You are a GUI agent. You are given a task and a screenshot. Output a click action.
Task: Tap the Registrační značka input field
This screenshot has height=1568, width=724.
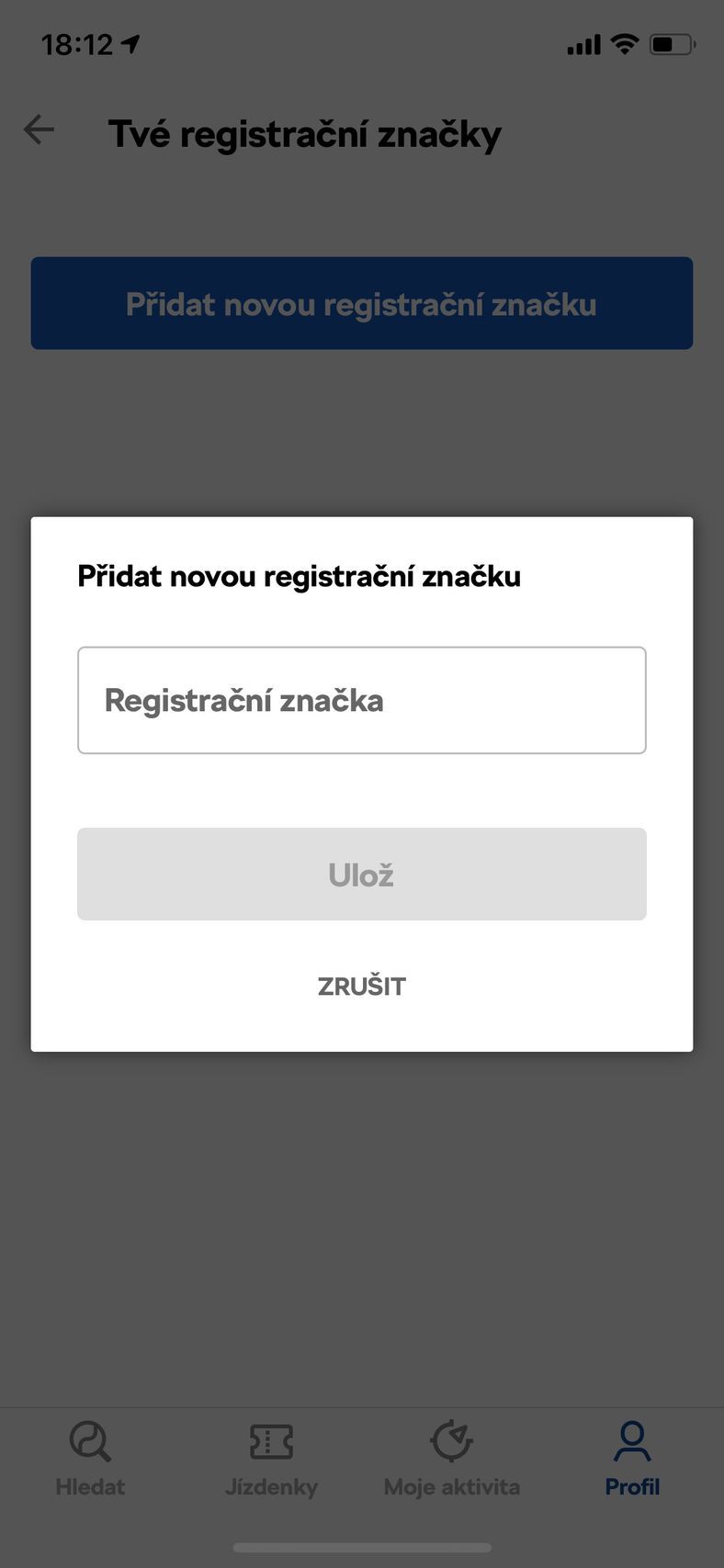[361, 700]
